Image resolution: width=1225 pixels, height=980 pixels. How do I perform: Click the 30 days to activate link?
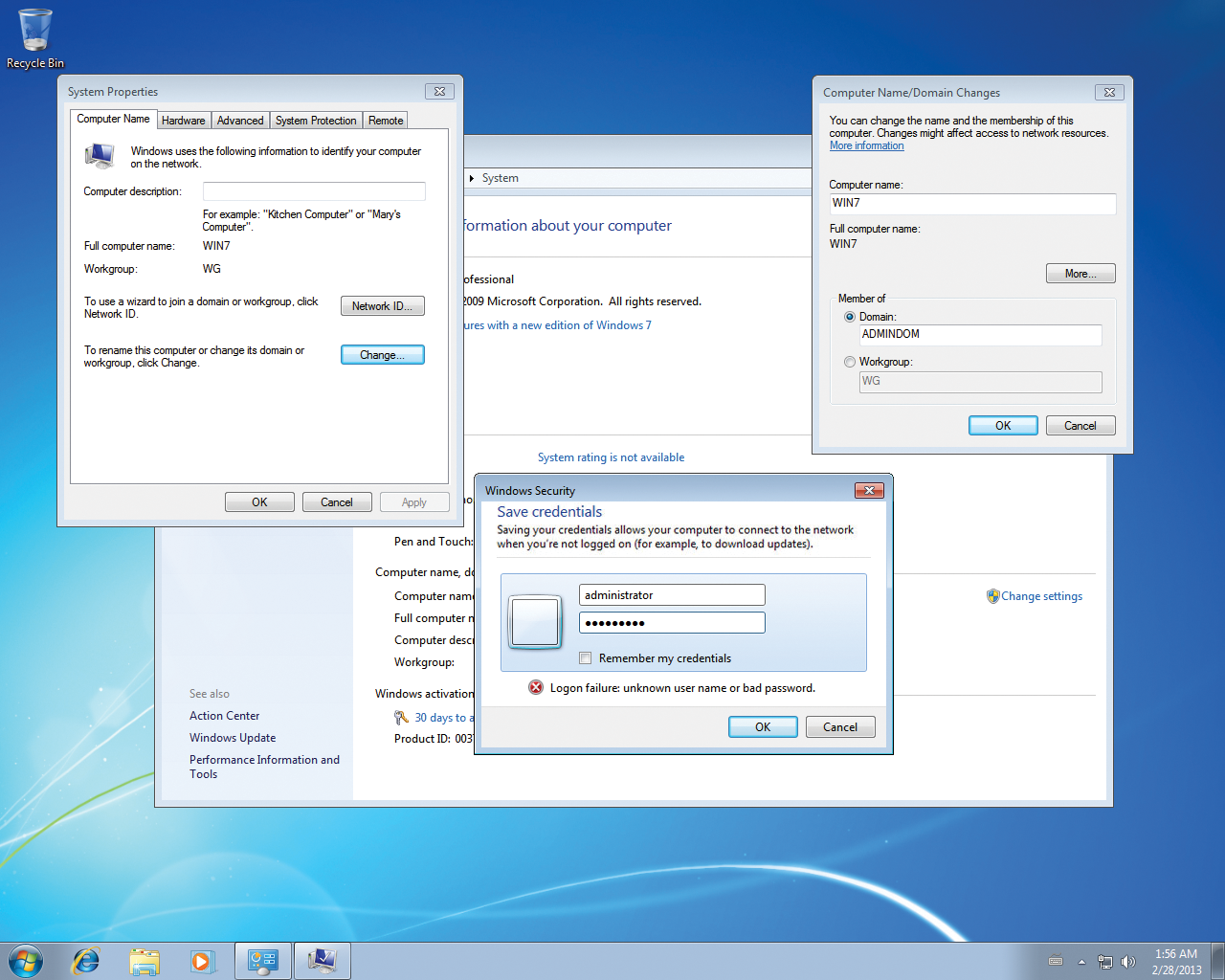[444, 718]
